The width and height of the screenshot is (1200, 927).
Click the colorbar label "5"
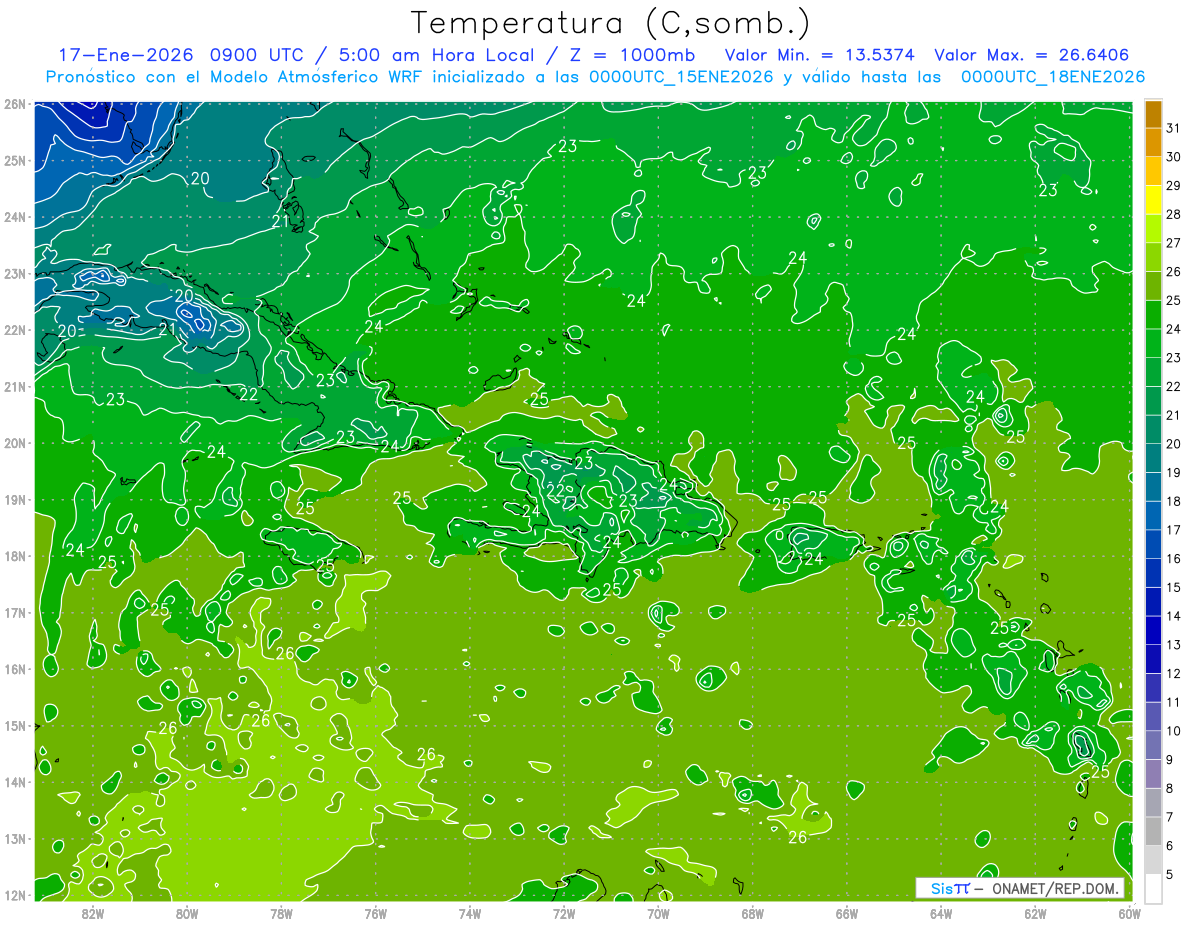(x=1170, y=875)
